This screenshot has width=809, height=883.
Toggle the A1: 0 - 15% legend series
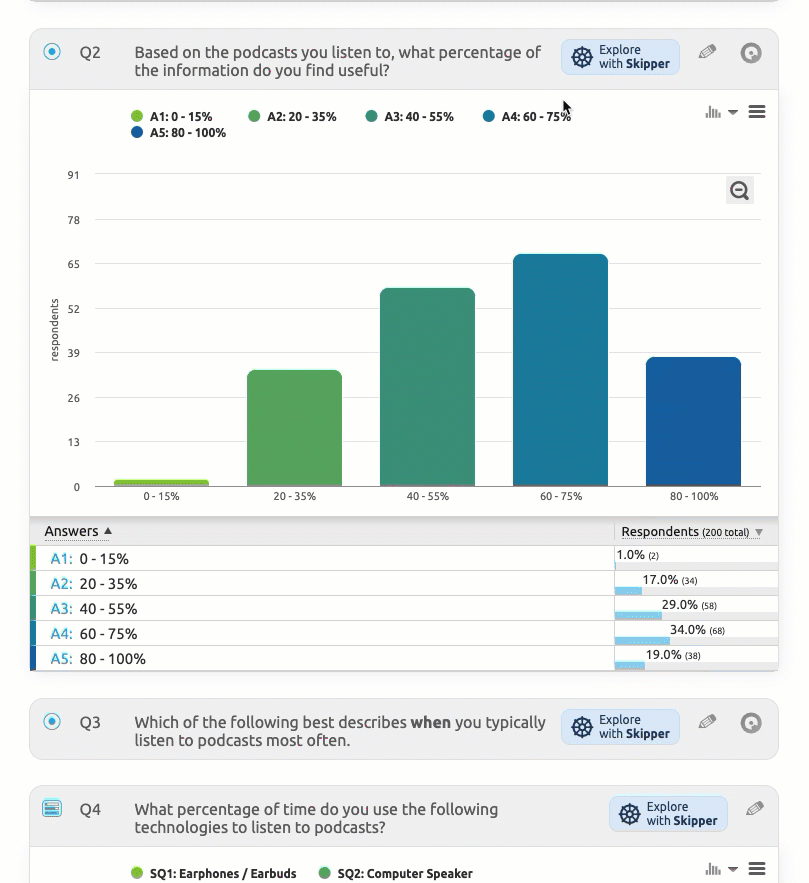(x=172, y=117)
